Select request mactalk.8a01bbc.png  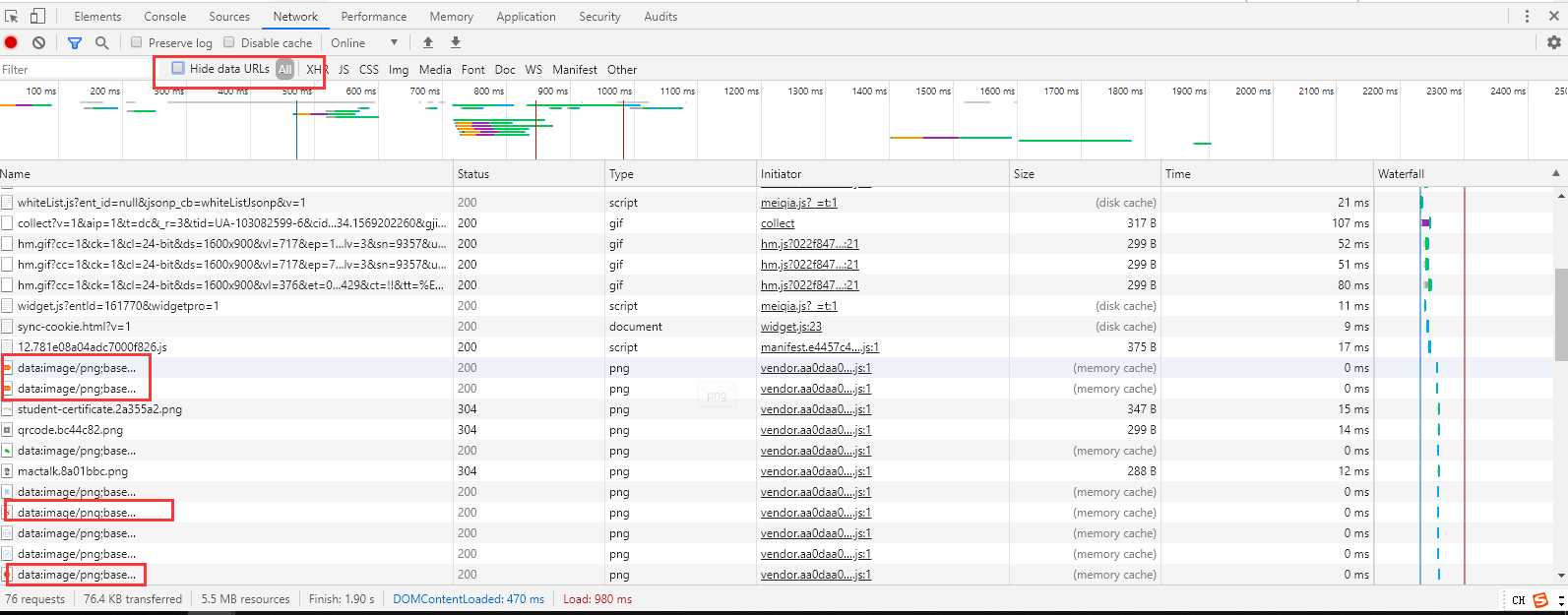(73, 471)
